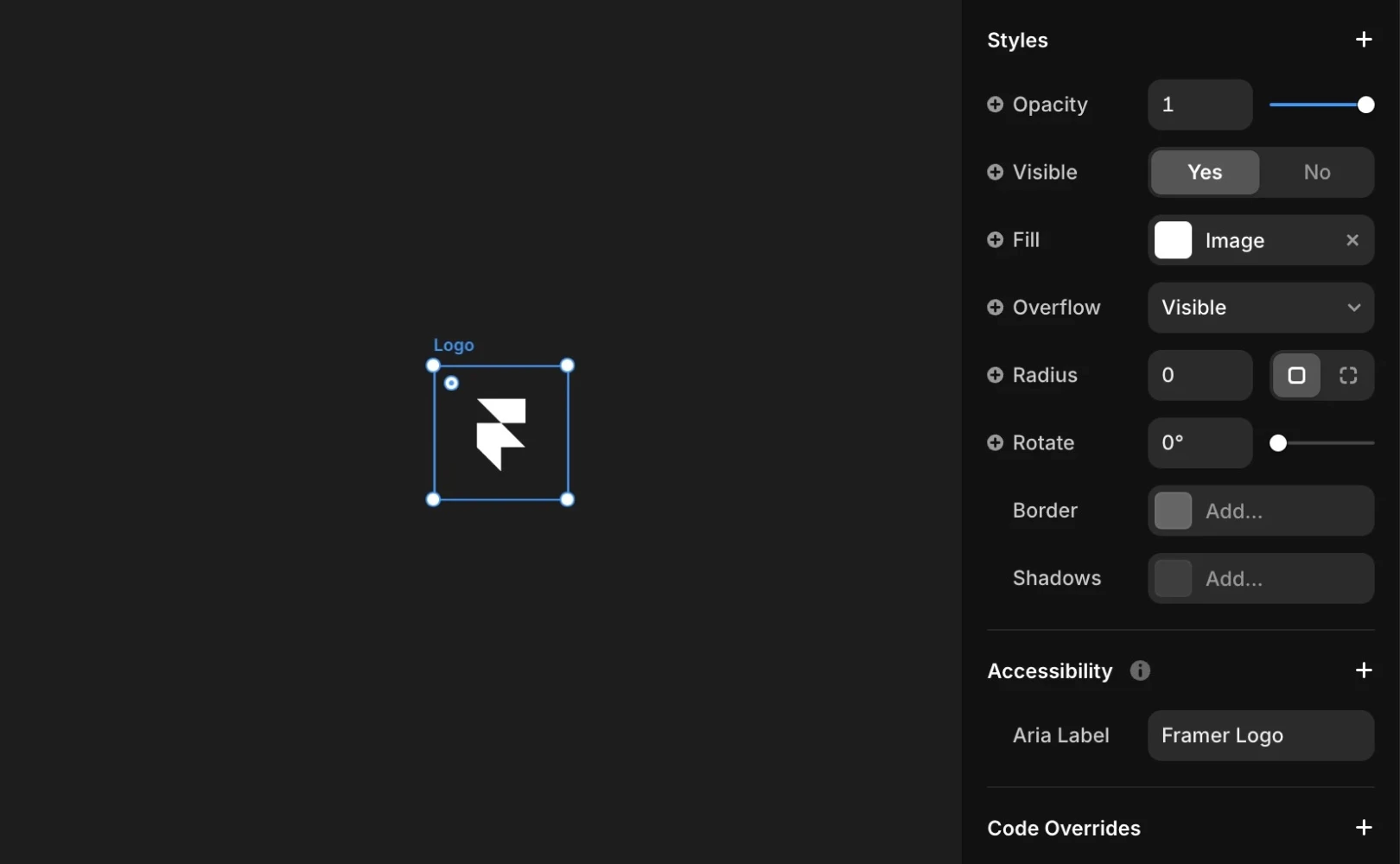Set Visible to No
Image resolution: width=1400 pixels, height=864 pixels.
pos(1317,172)
